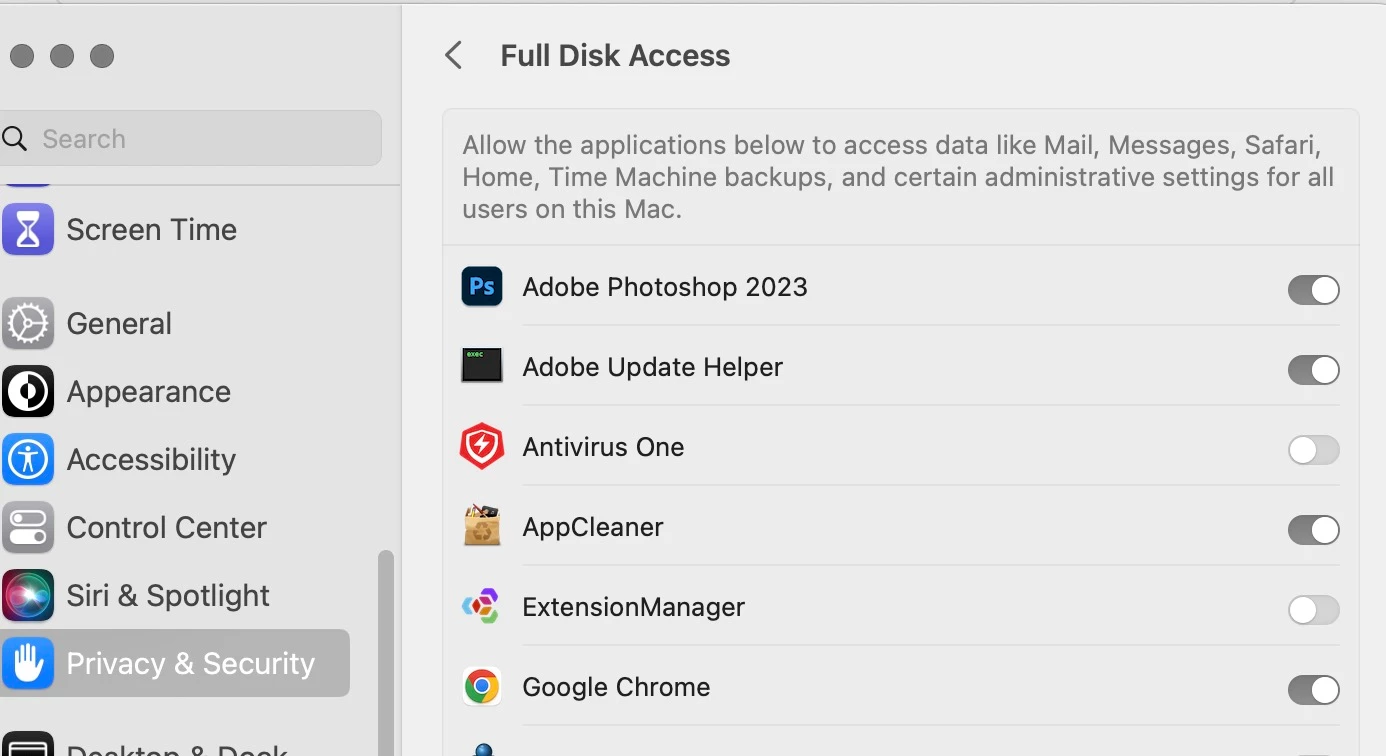
Task: Open Control Center settings
Action: coord(175,527)
